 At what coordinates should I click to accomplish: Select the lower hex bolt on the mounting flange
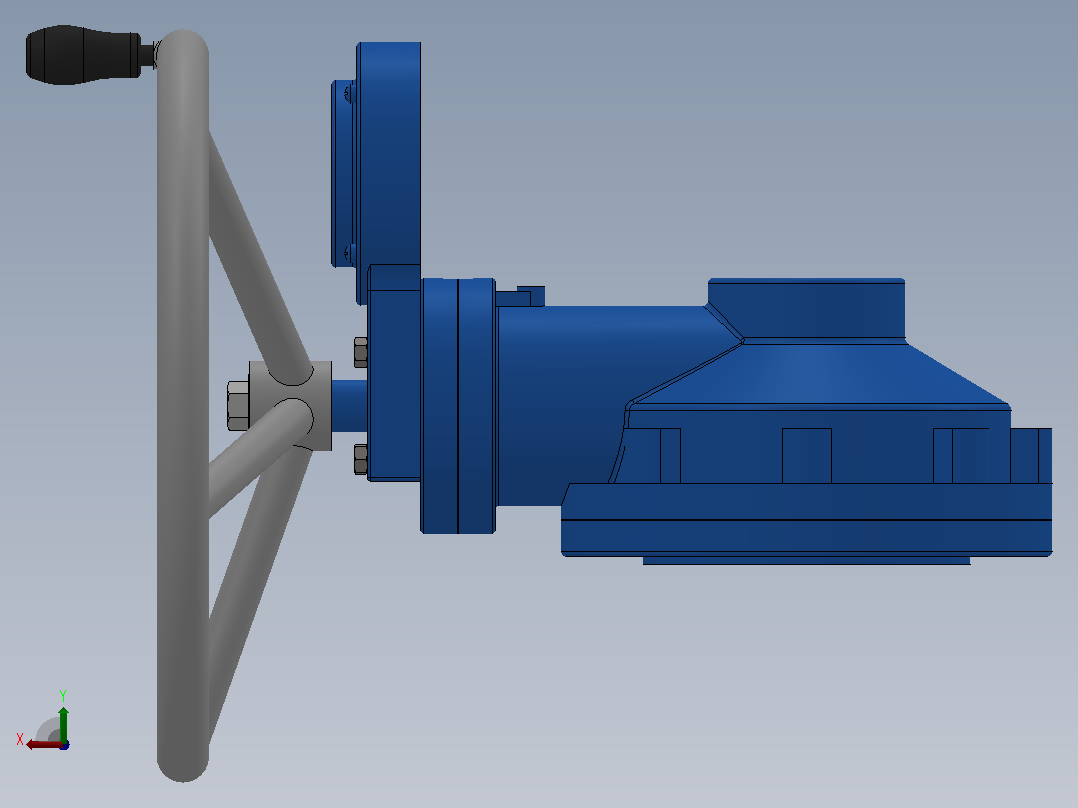(360, 459)
